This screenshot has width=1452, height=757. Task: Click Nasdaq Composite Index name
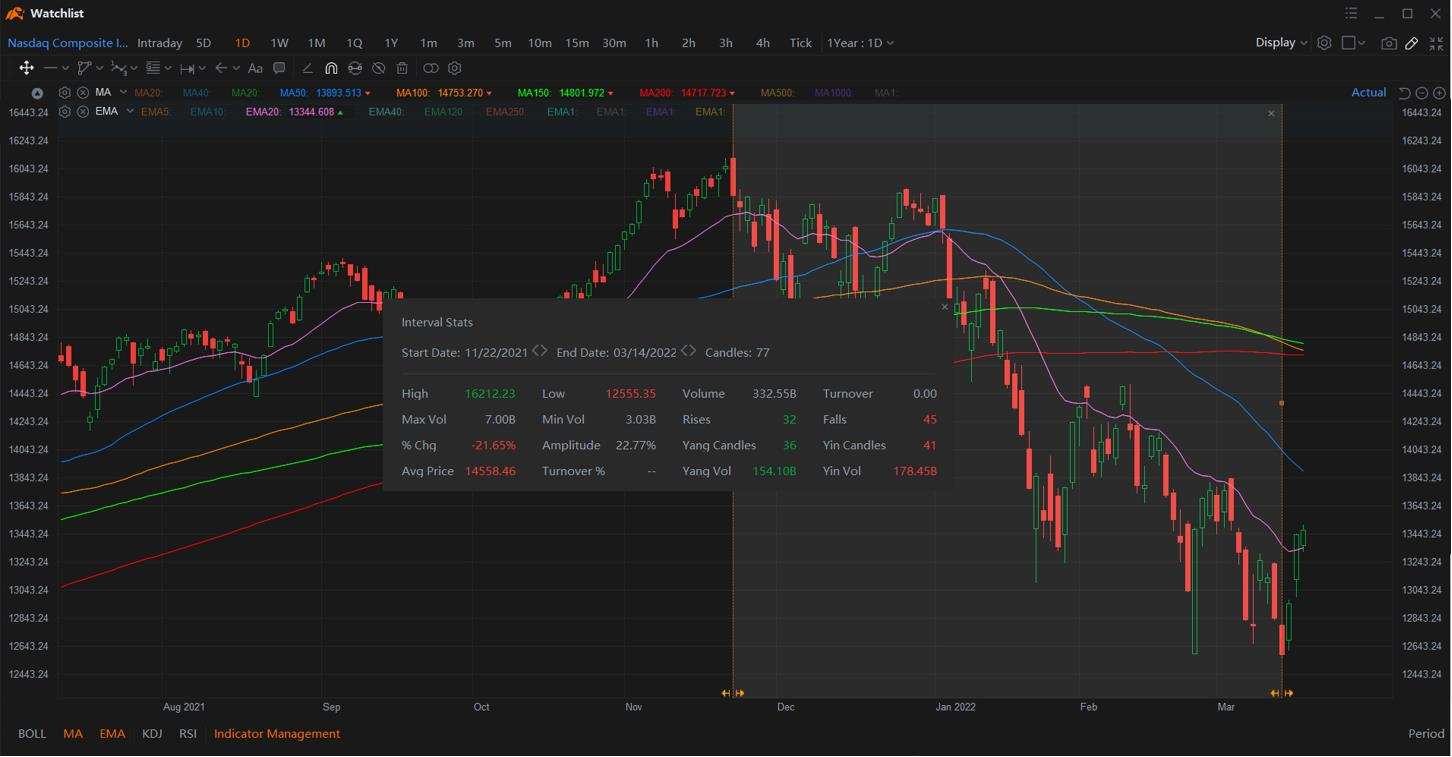click(x=68, y=43)
